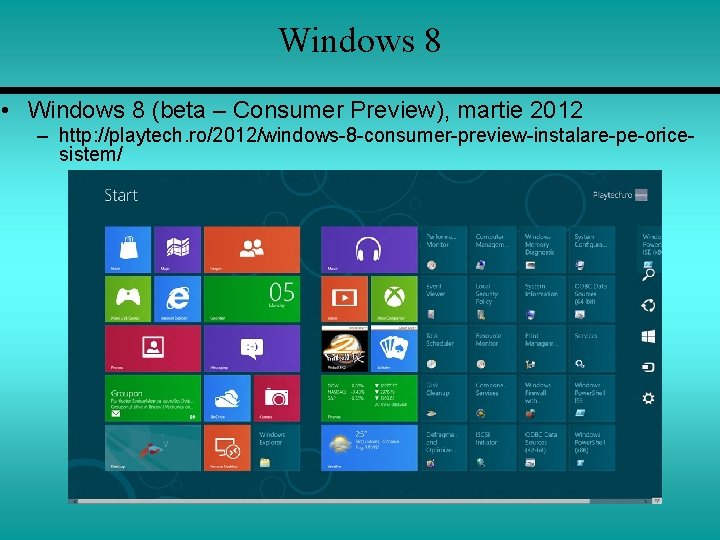The height and width of the screenshot is (540, 720).
Task: Open the Camera tile
Action: tap(276, 398)
